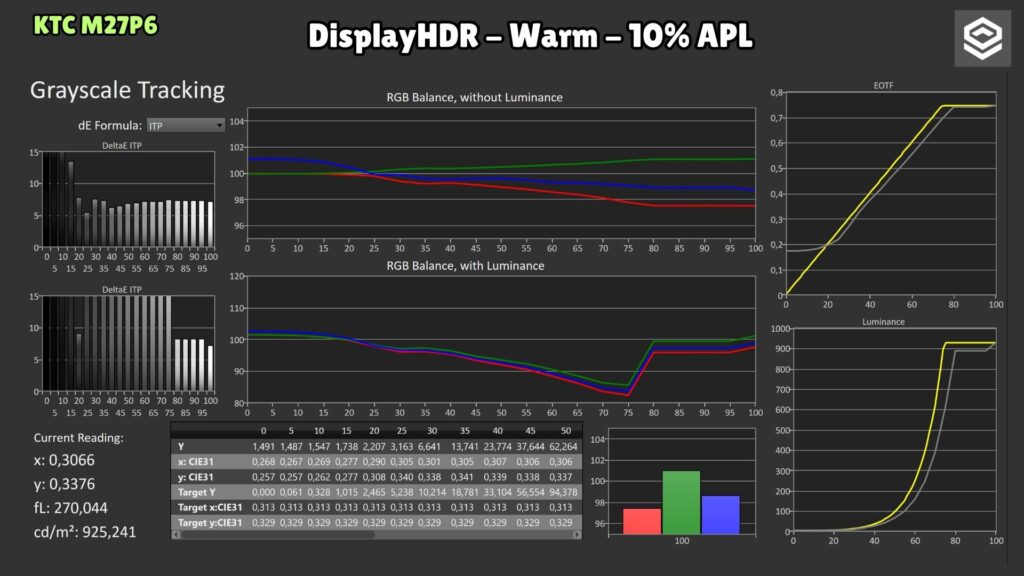Select the RGB Balance without Luminance chart

(x=501, y=174)
